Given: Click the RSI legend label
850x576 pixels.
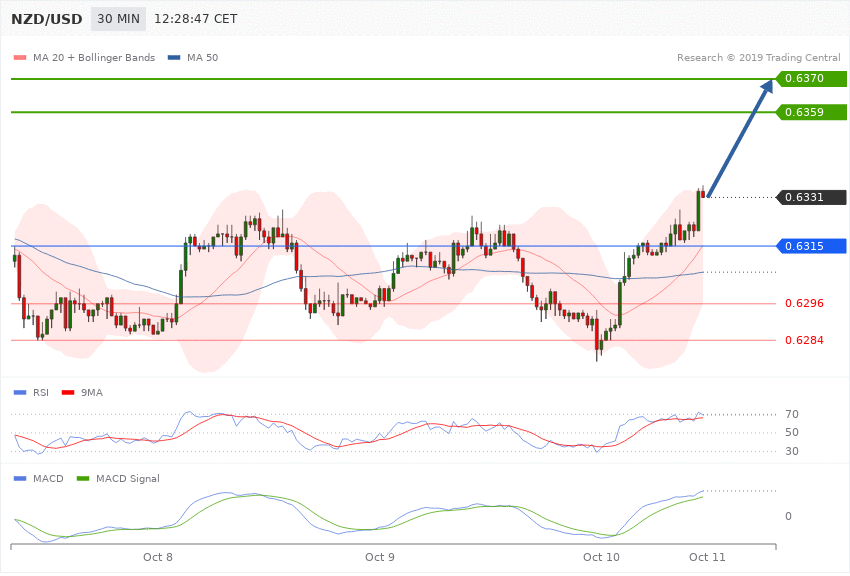Looking at the screenshot, I should click(x=41, y=392).
